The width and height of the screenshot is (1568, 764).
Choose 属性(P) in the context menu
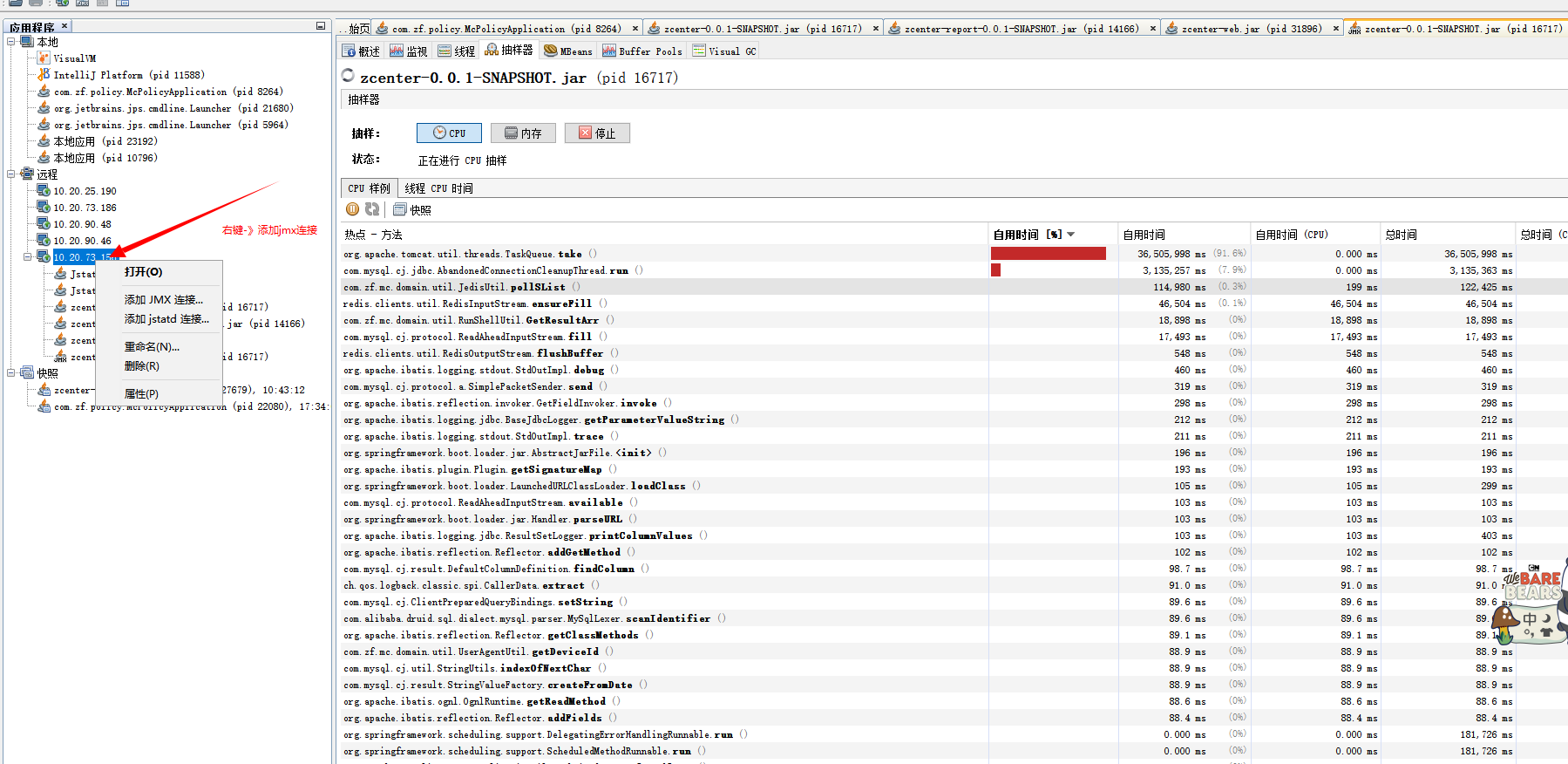tap(160, 394)
